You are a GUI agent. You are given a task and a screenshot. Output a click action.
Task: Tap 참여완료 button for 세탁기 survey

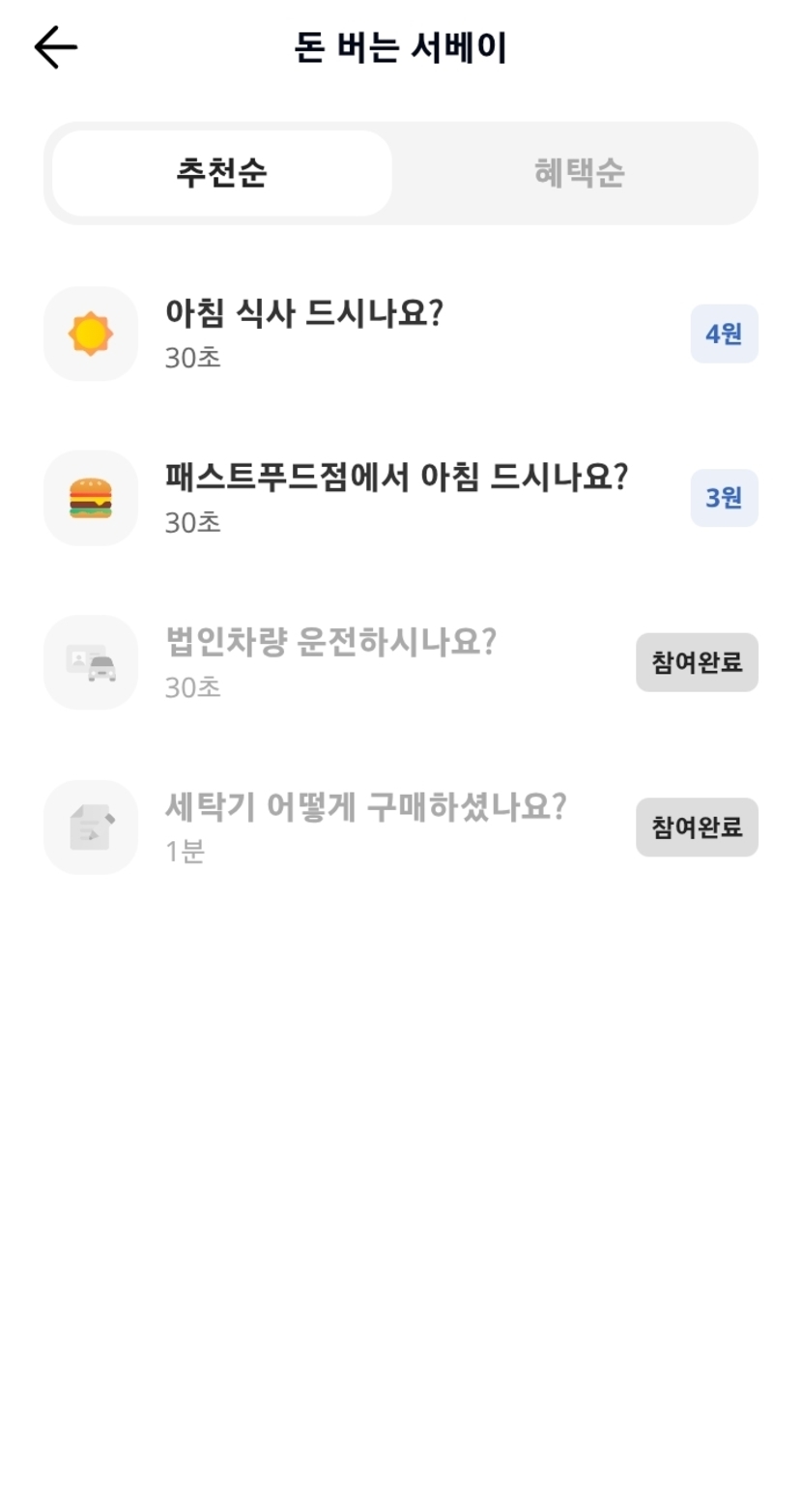697,828
